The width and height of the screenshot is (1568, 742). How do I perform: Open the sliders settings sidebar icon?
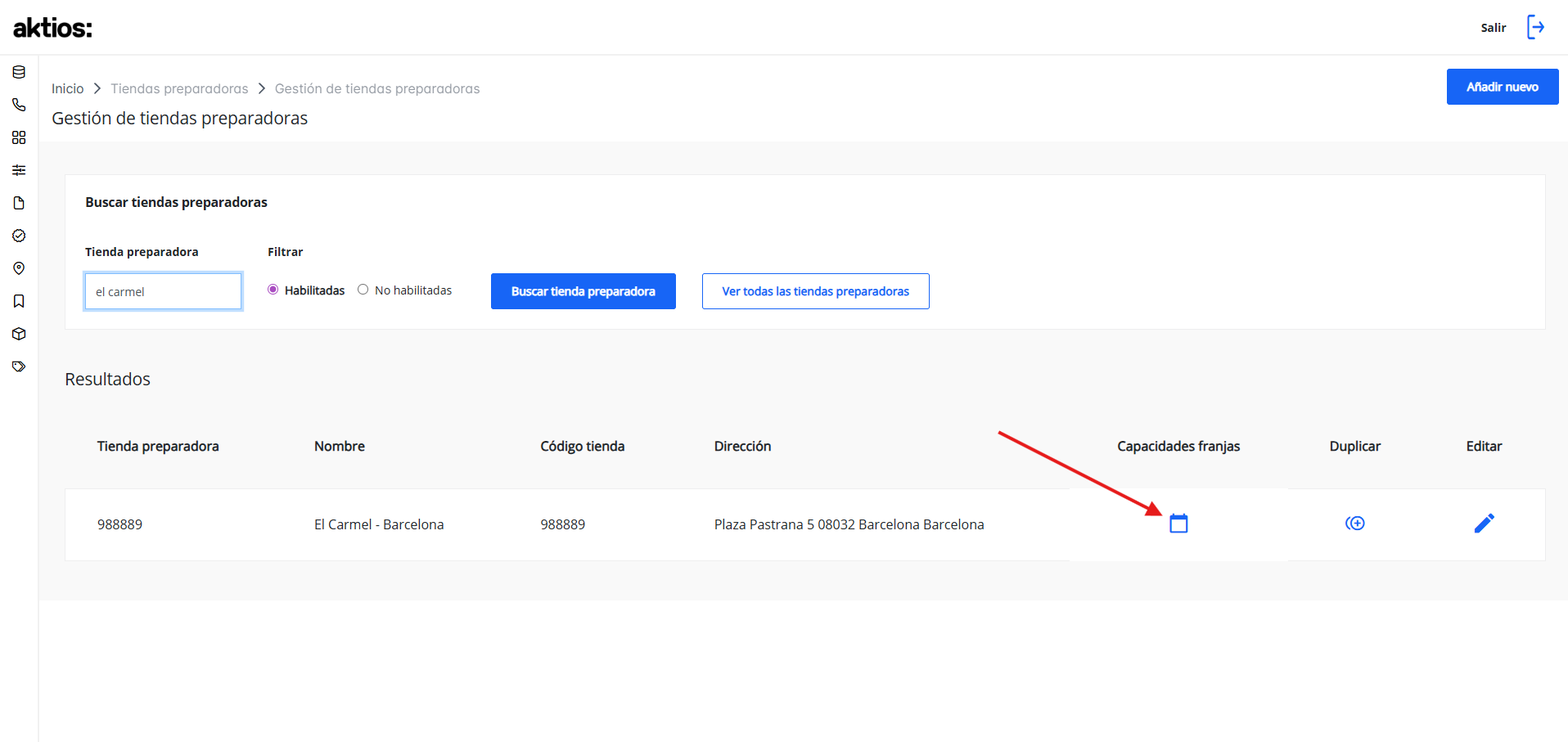point(19,170)
